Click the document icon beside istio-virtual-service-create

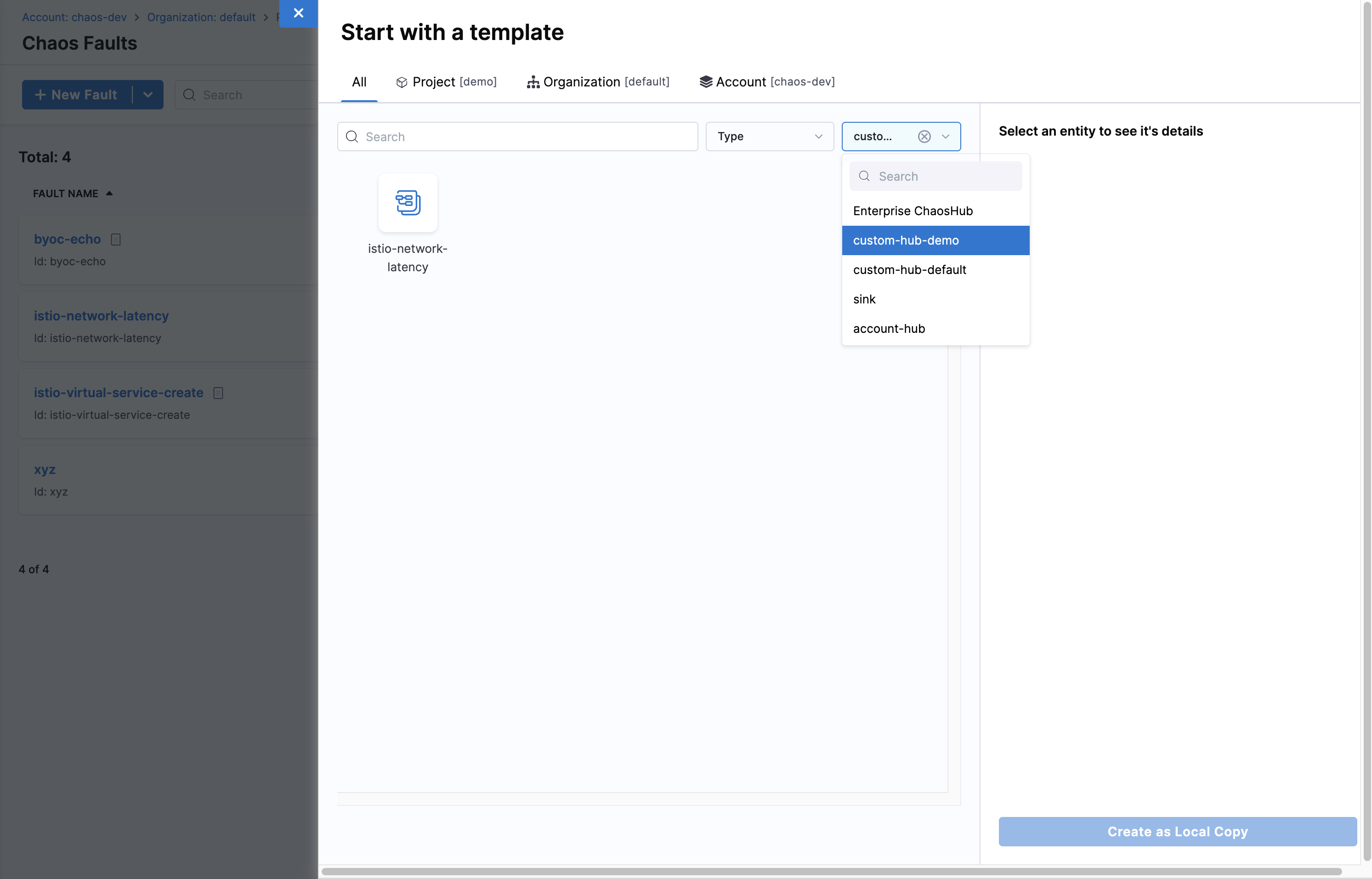click(x=218, y=393)
